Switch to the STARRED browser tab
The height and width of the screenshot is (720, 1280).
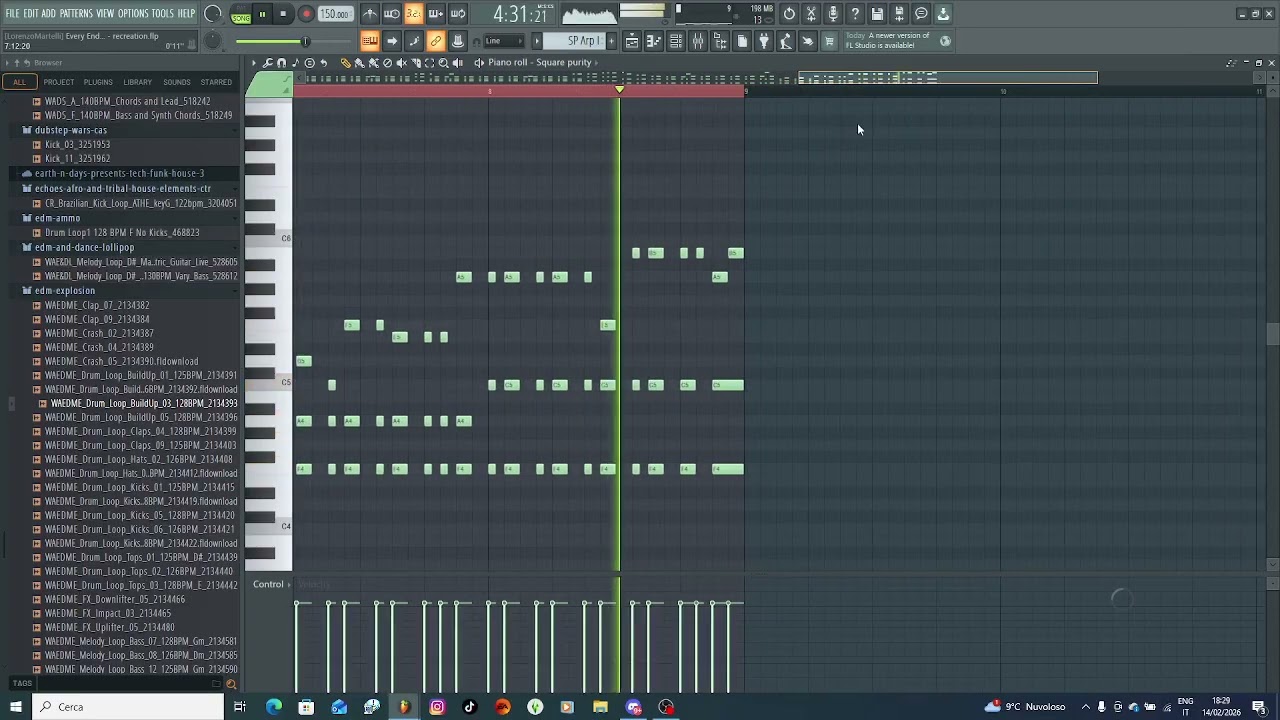(216, 82)
